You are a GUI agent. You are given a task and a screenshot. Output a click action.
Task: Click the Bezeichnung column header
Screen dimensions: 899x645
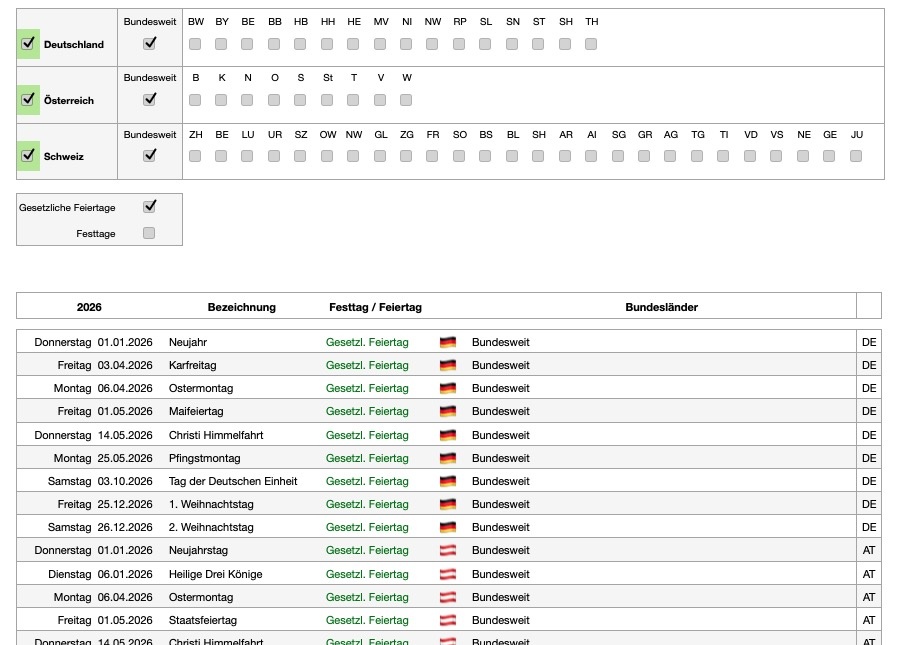click(241, 307)
